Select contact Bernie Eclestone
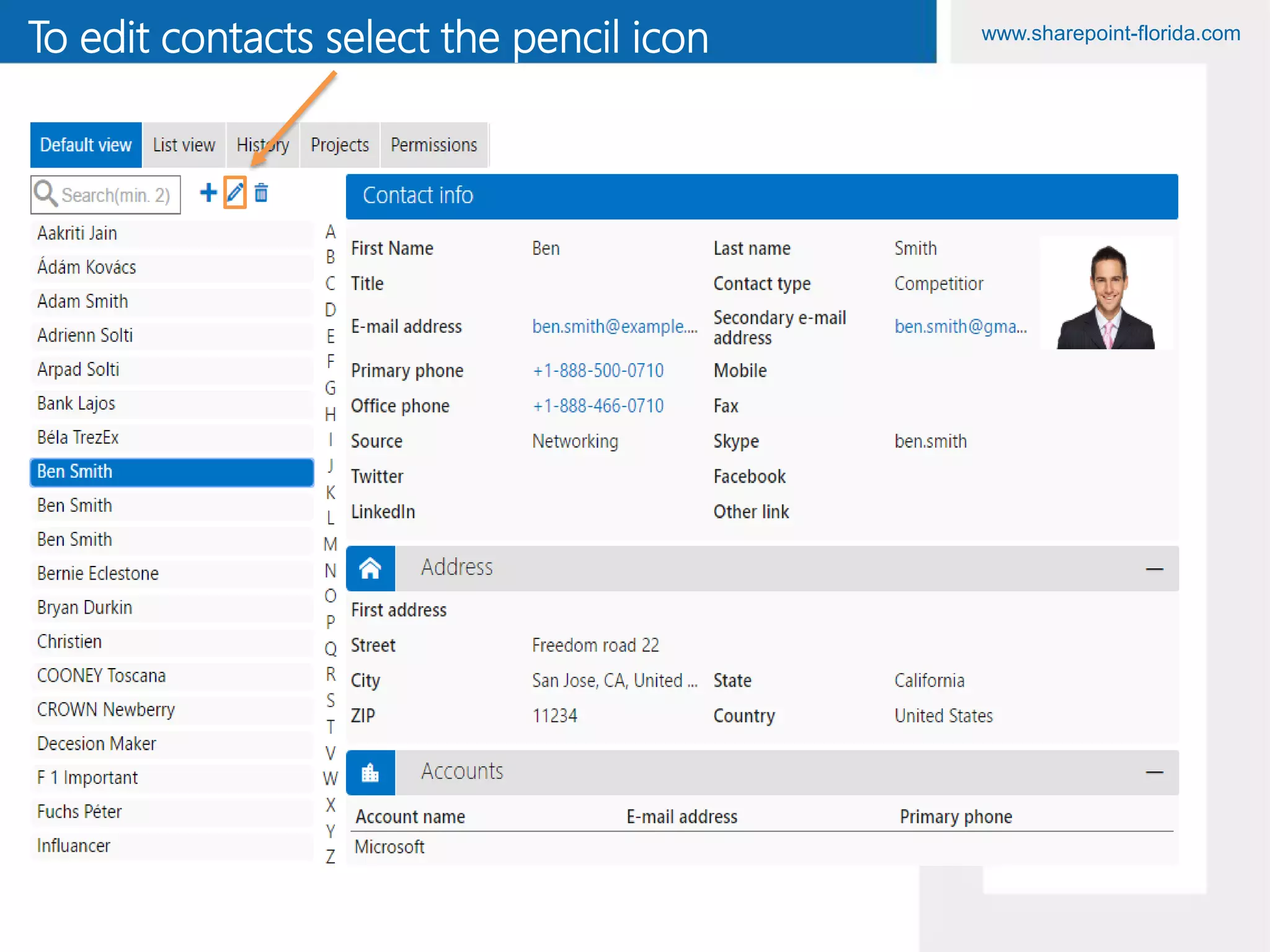 point(172,574)
